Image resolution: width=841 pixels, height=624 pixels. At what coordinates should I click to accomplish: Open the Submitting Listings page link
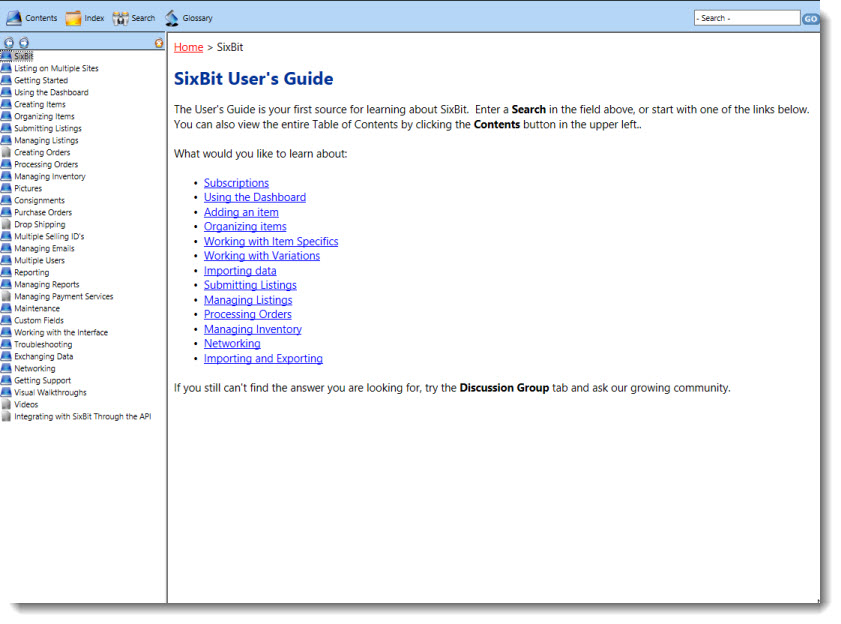(x=250, y=285)
